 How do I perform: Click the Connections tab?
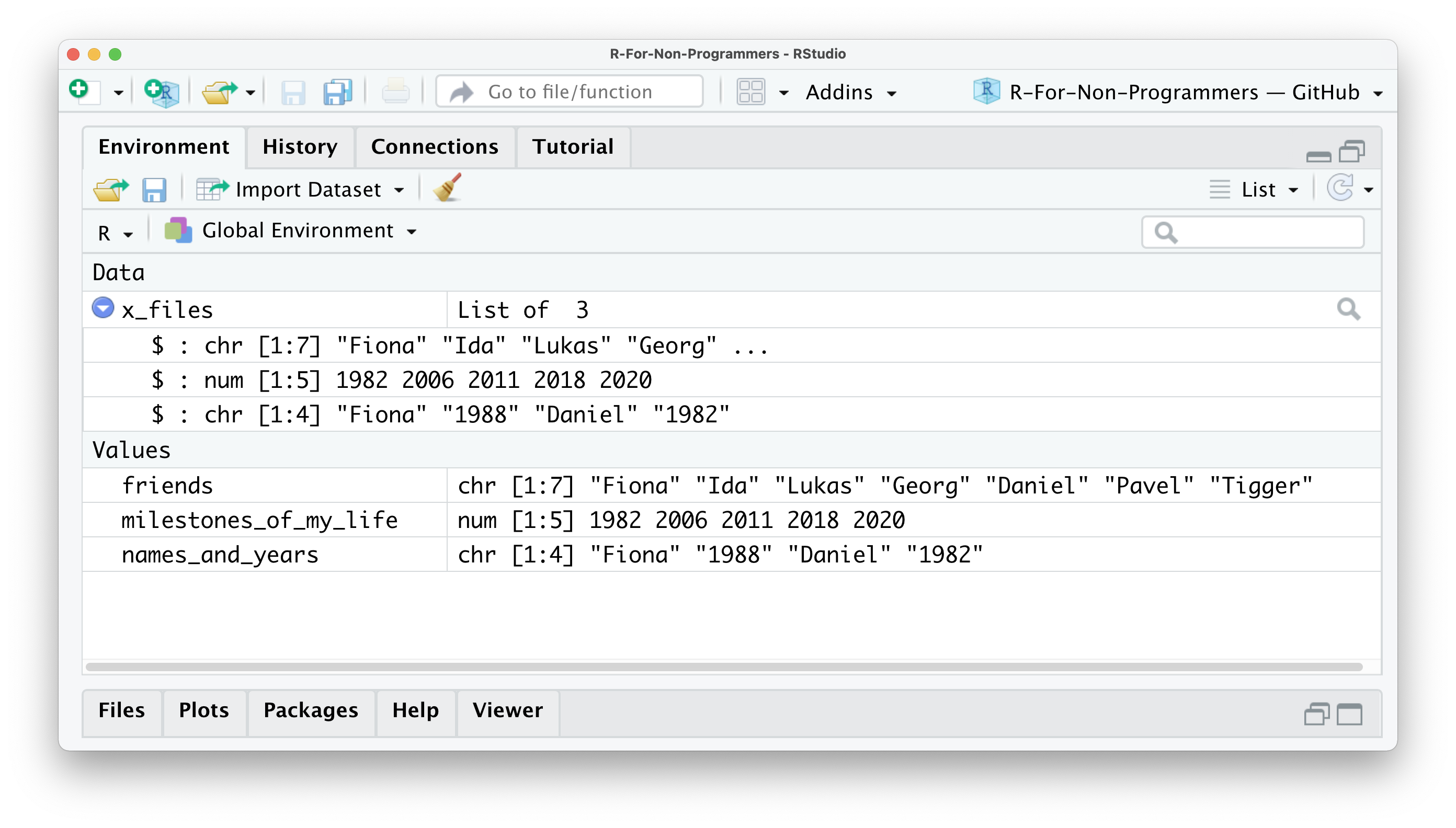tap(435, 146)
